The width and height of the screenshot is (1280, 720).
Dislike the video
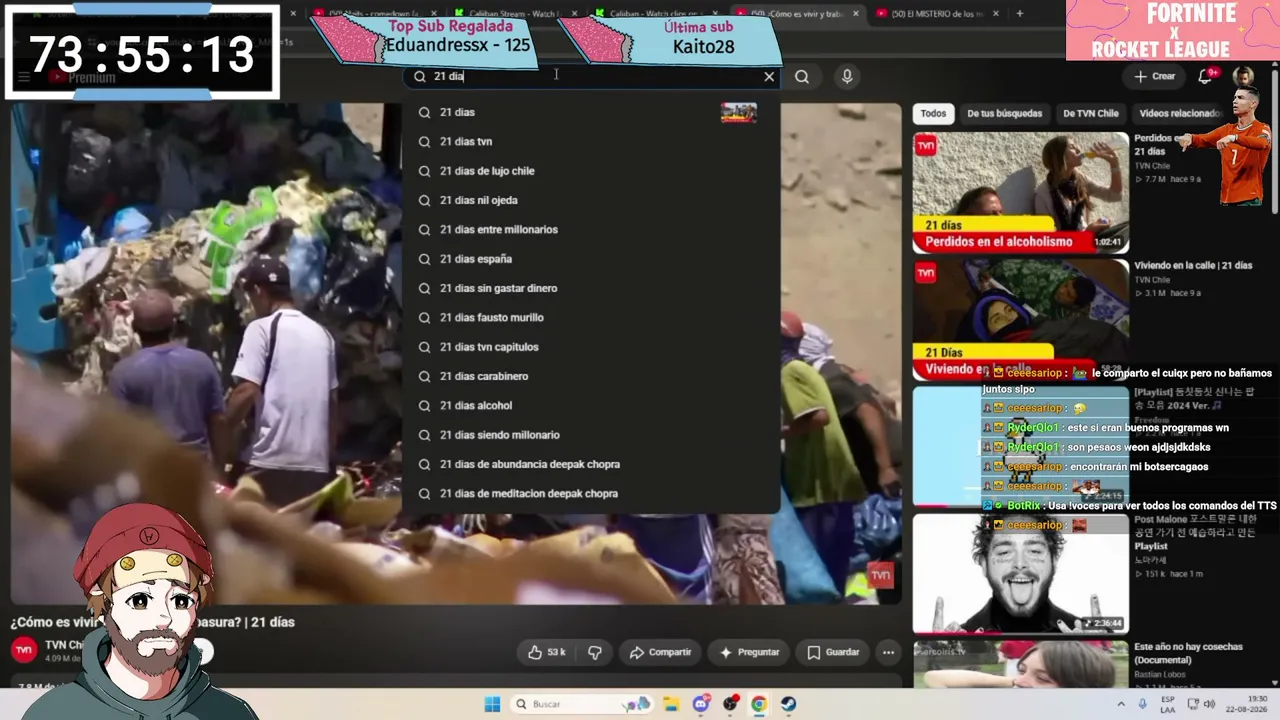595,652
